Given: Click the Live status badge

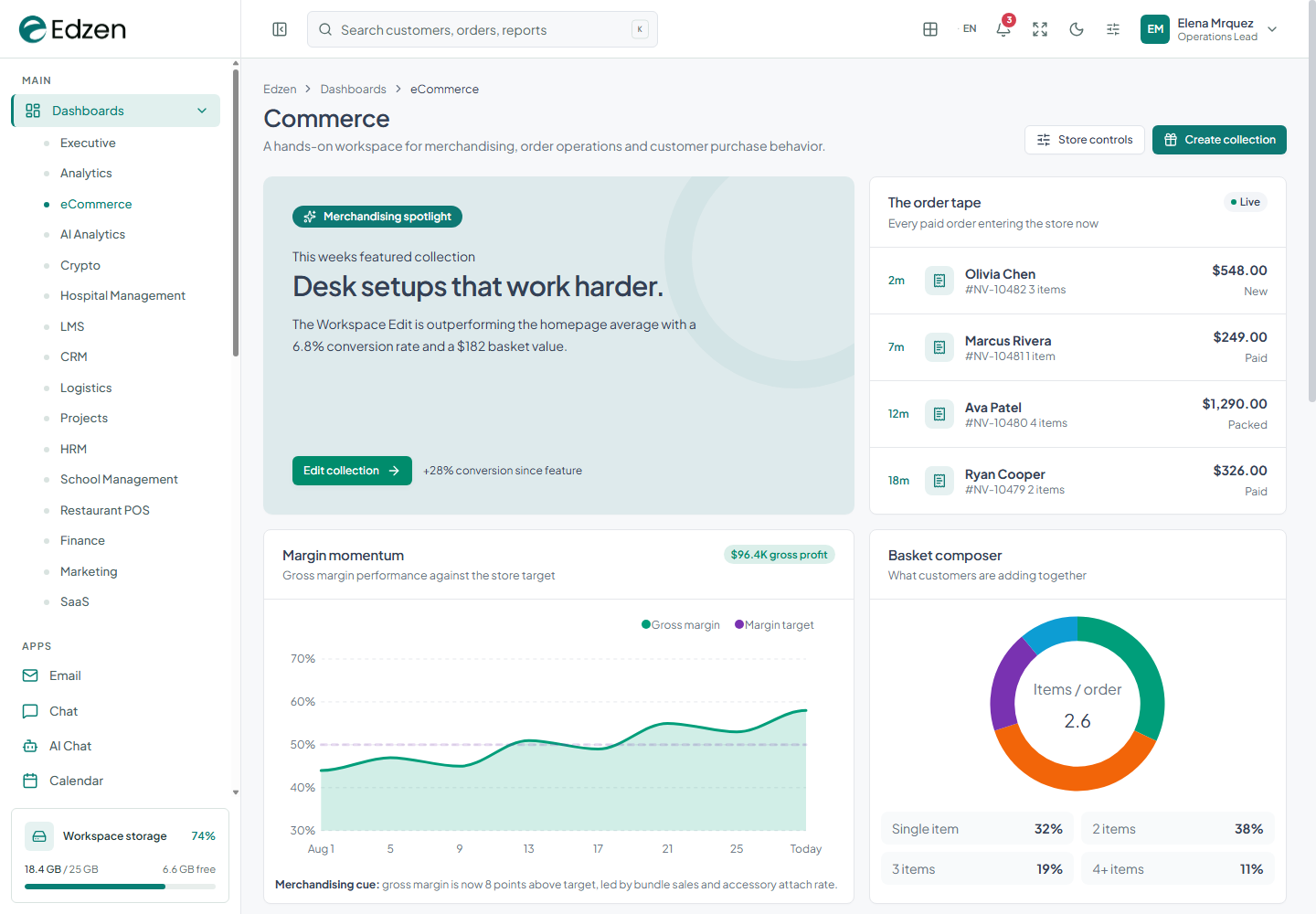Looking at the screenshot, I should tap(1245, 202).
